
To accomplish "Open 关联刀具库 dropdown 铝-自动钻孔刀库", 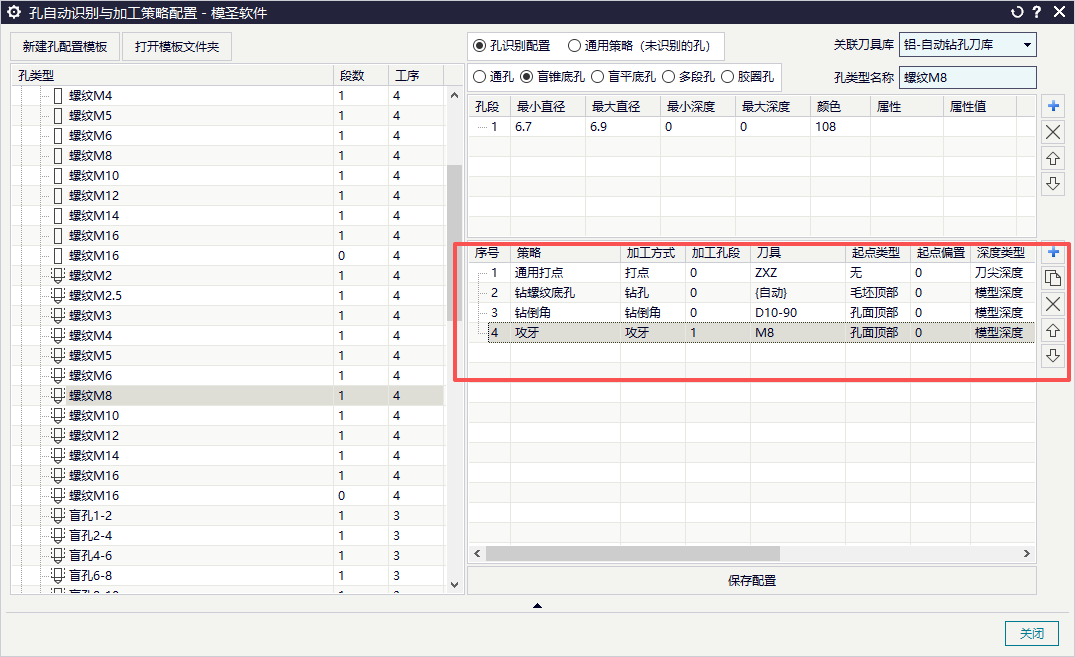I will (967, 45).
